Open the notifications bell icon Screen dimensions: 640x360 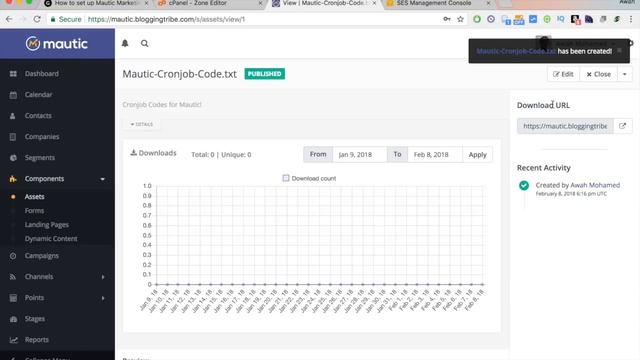(125, 43)
